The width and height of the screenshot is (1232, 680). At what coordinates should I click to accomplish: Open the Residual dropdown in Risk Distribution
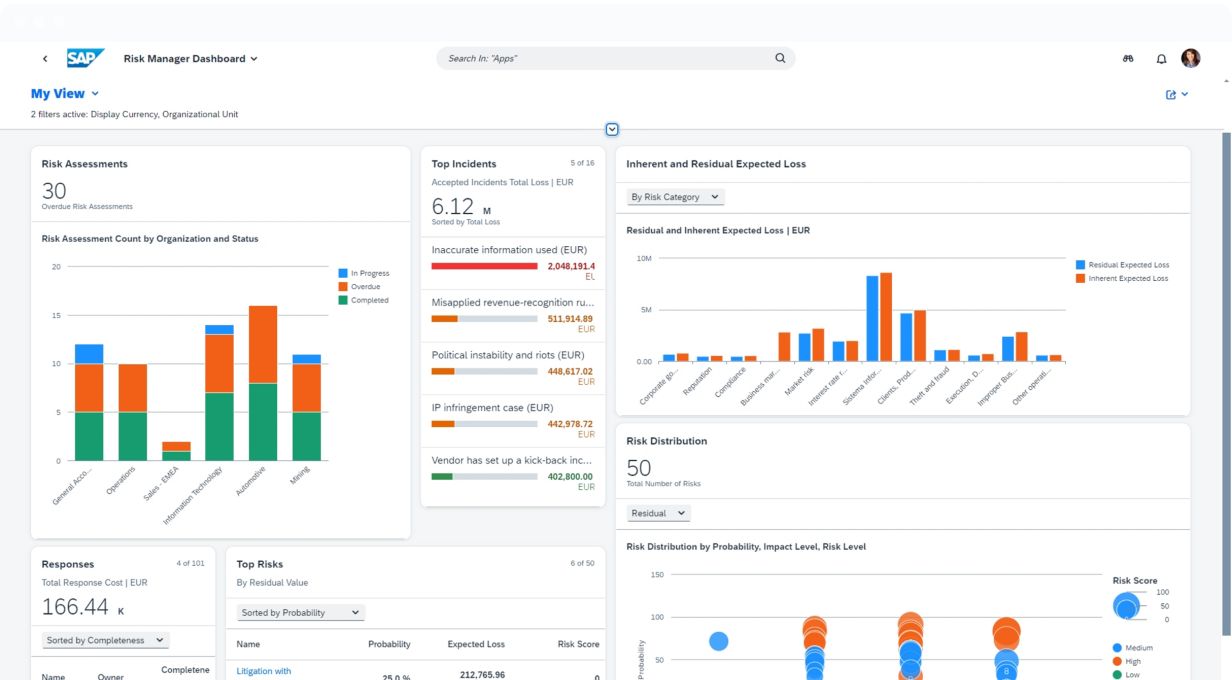click(x=658, y=513)
